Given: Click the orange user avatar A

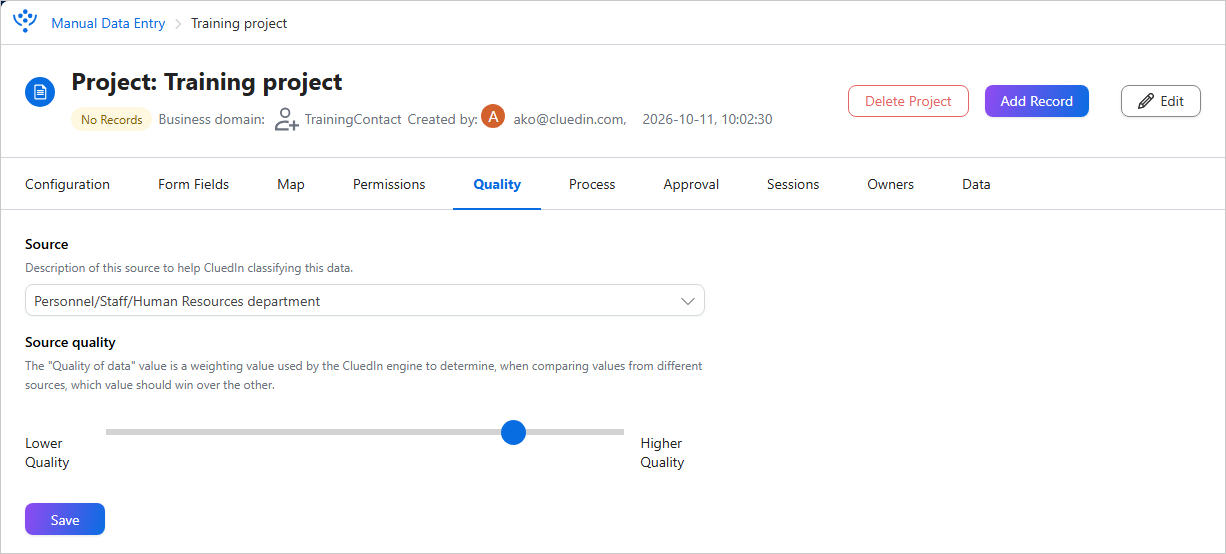Looking at the screenshot, I should (x=493, y=116).
